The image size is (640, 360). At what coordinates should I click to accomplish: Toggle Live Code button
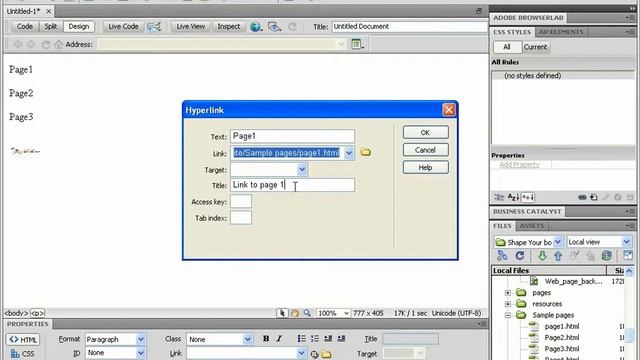(123, 27)
